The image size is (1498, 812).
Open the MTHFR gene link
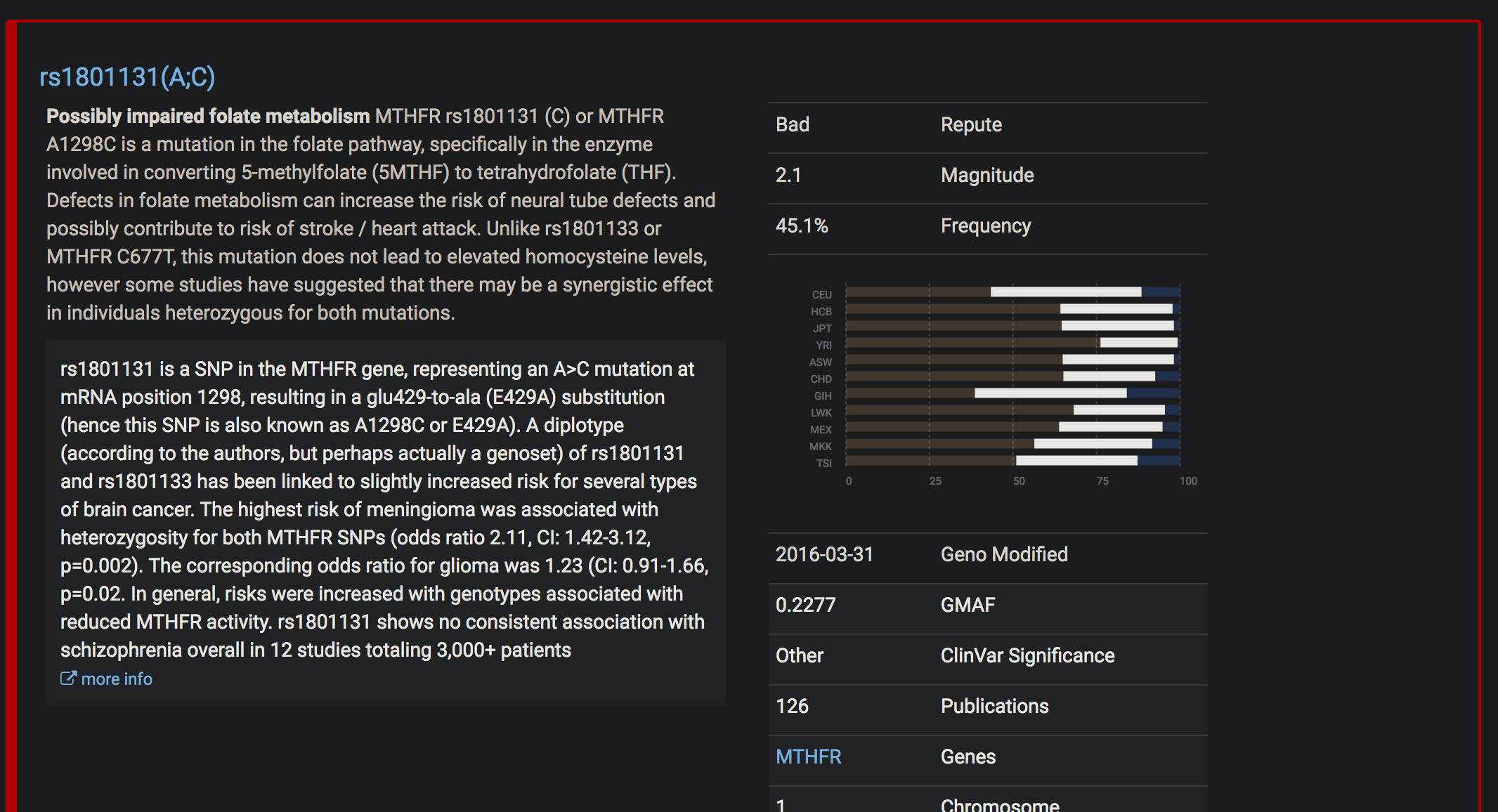[808, 757]
